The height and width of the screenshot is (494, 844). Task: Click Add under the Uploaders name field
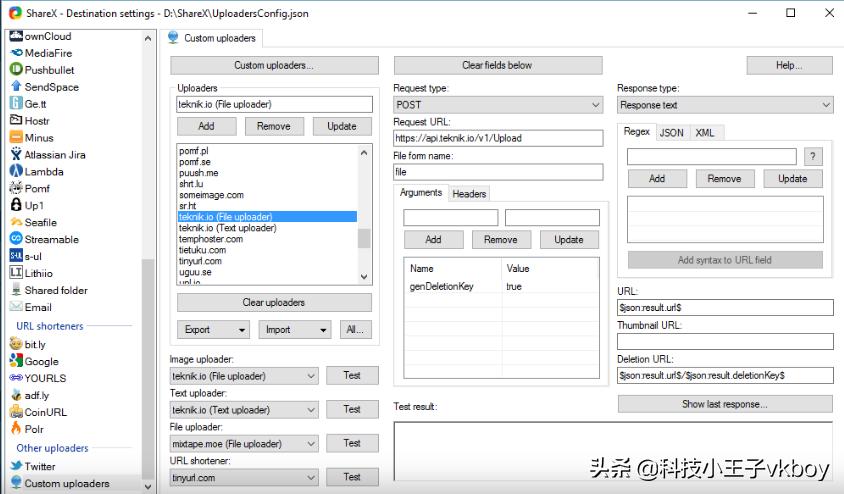point(206,126)
